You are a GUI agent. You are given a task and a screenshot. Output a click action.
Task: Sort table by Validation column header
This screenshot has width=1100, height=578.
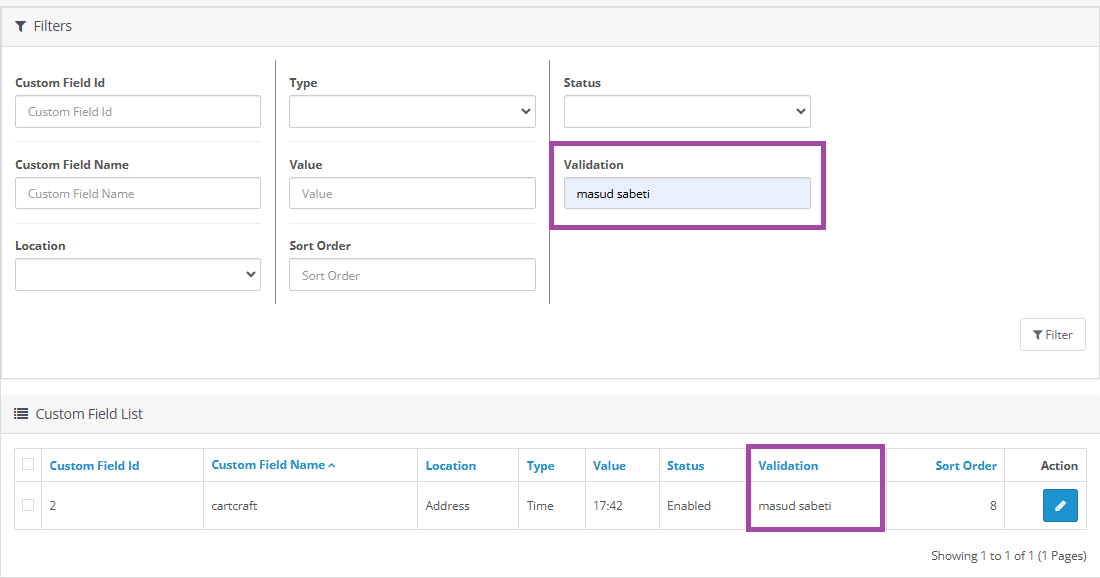tap(788, 466)
